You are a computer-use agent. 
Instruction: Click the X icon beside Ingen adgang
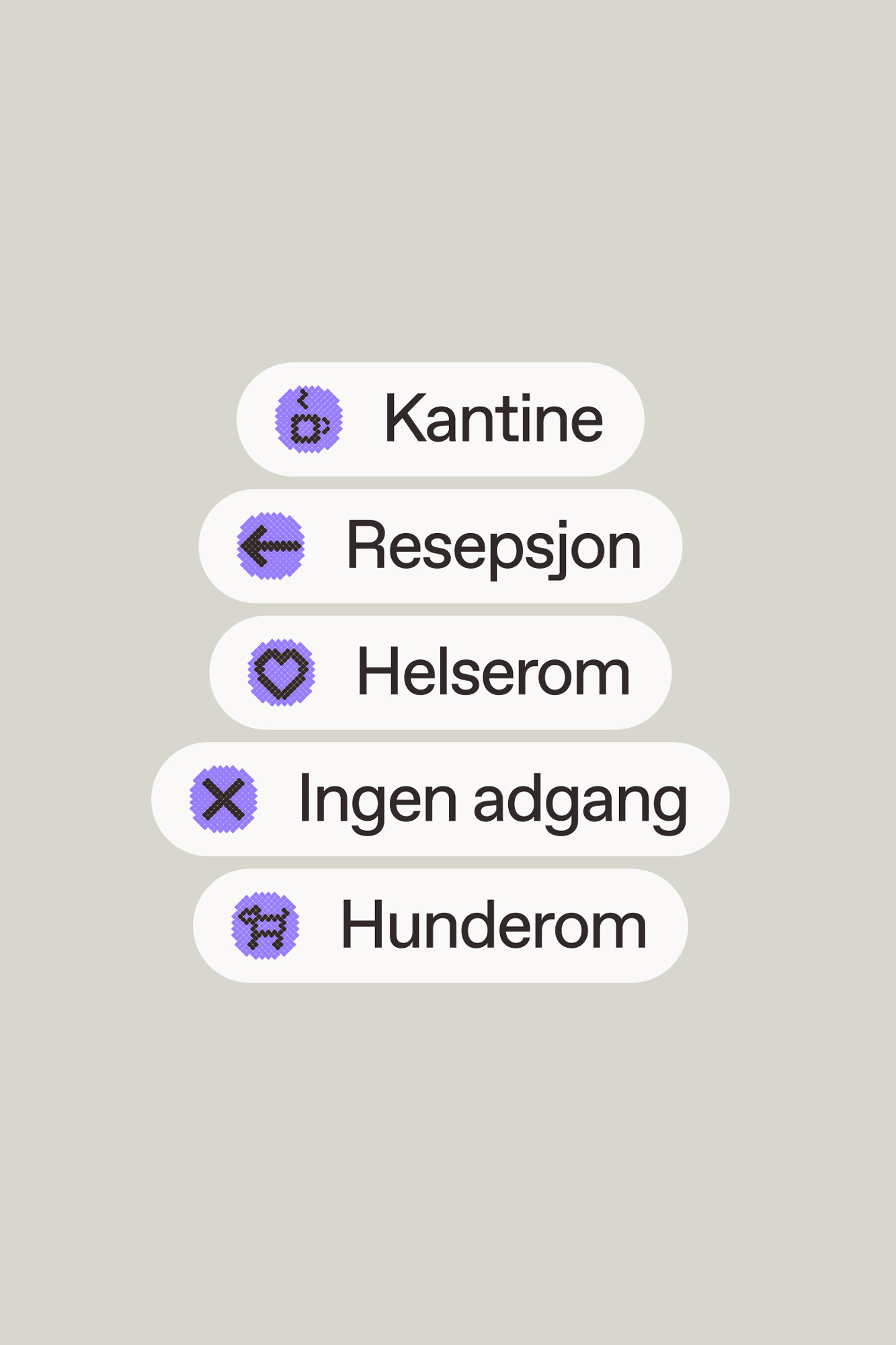coord(223,799)
